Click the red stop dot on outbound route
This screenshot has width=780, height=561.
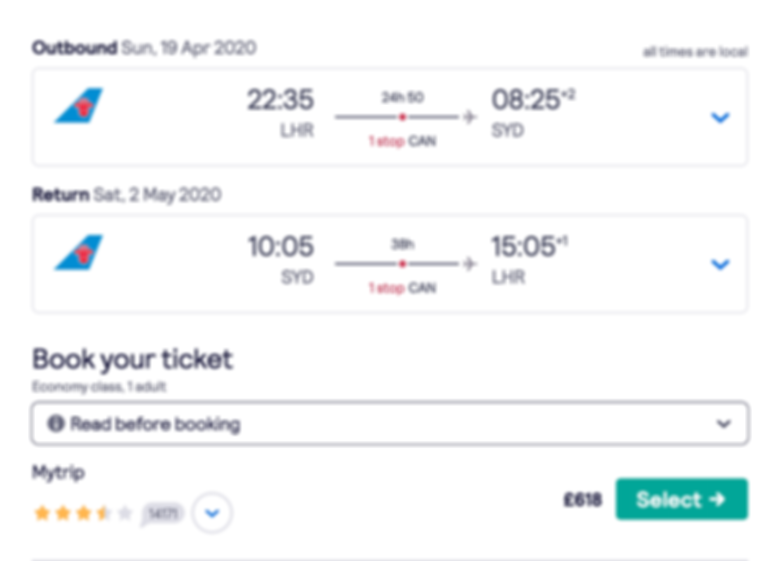(402, 117)
